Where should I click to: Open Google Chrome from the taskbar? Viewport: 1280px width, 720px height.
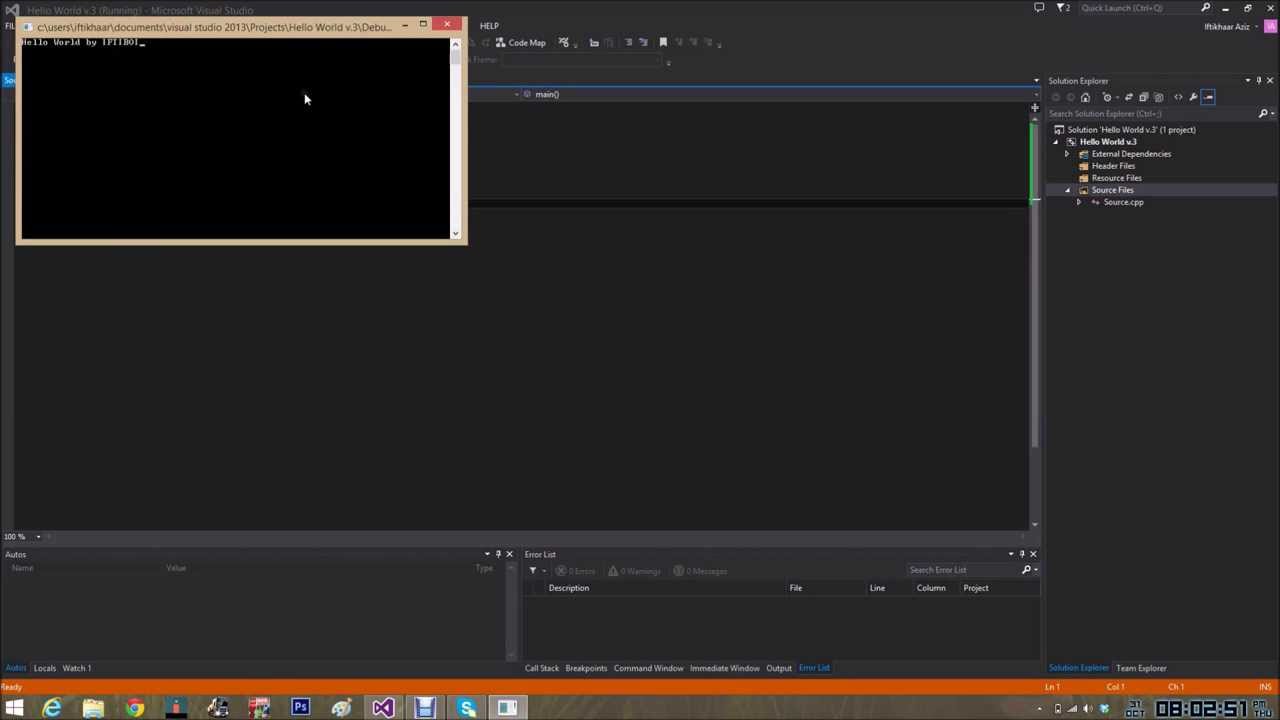click(134, 708)
